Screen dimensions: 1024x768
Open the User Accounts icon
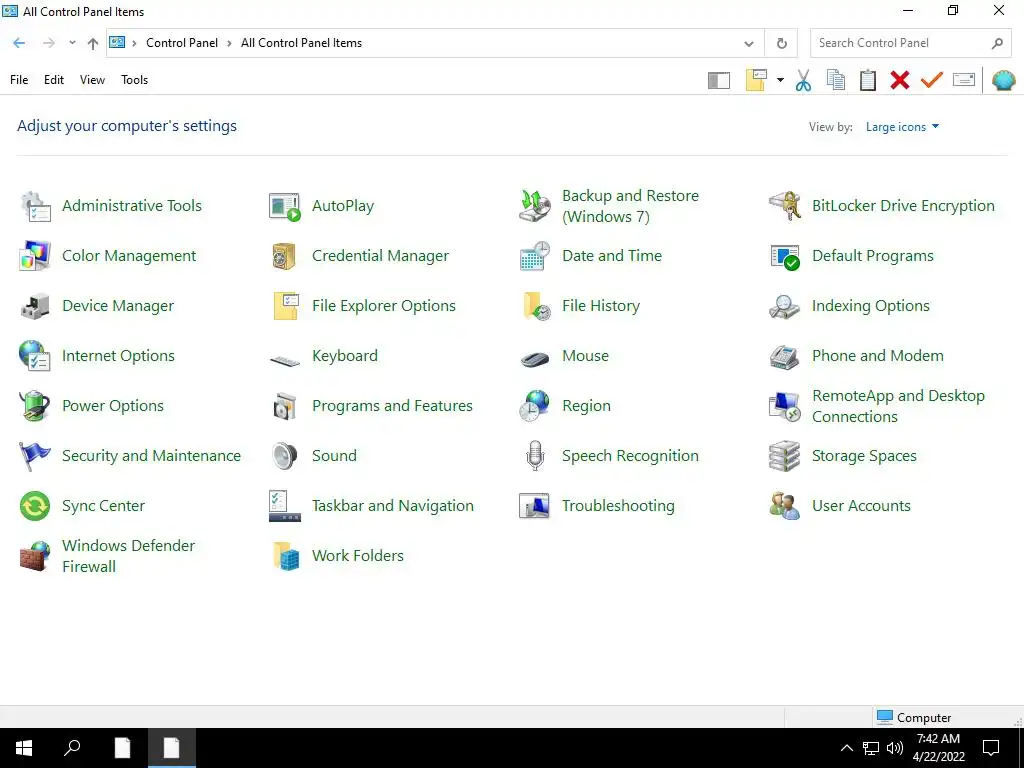(x=784, y=506)
